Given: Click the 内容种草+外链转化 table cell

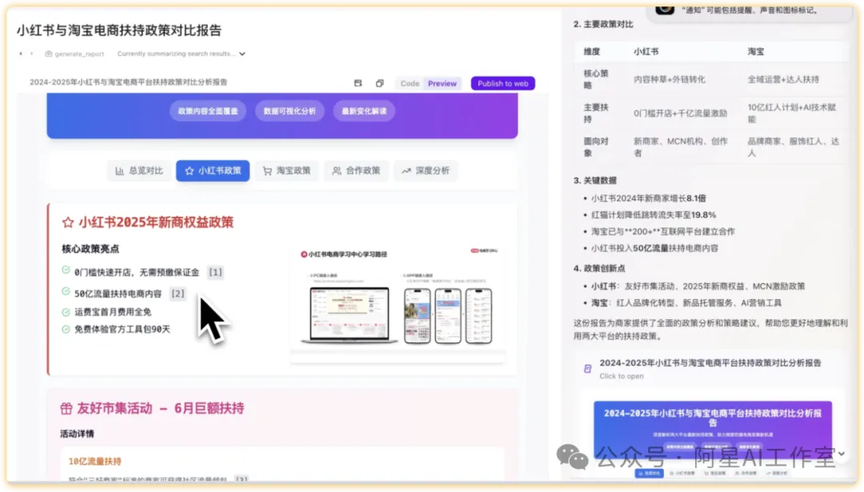Looking at the screenshot, I should (x=669, y=79).
